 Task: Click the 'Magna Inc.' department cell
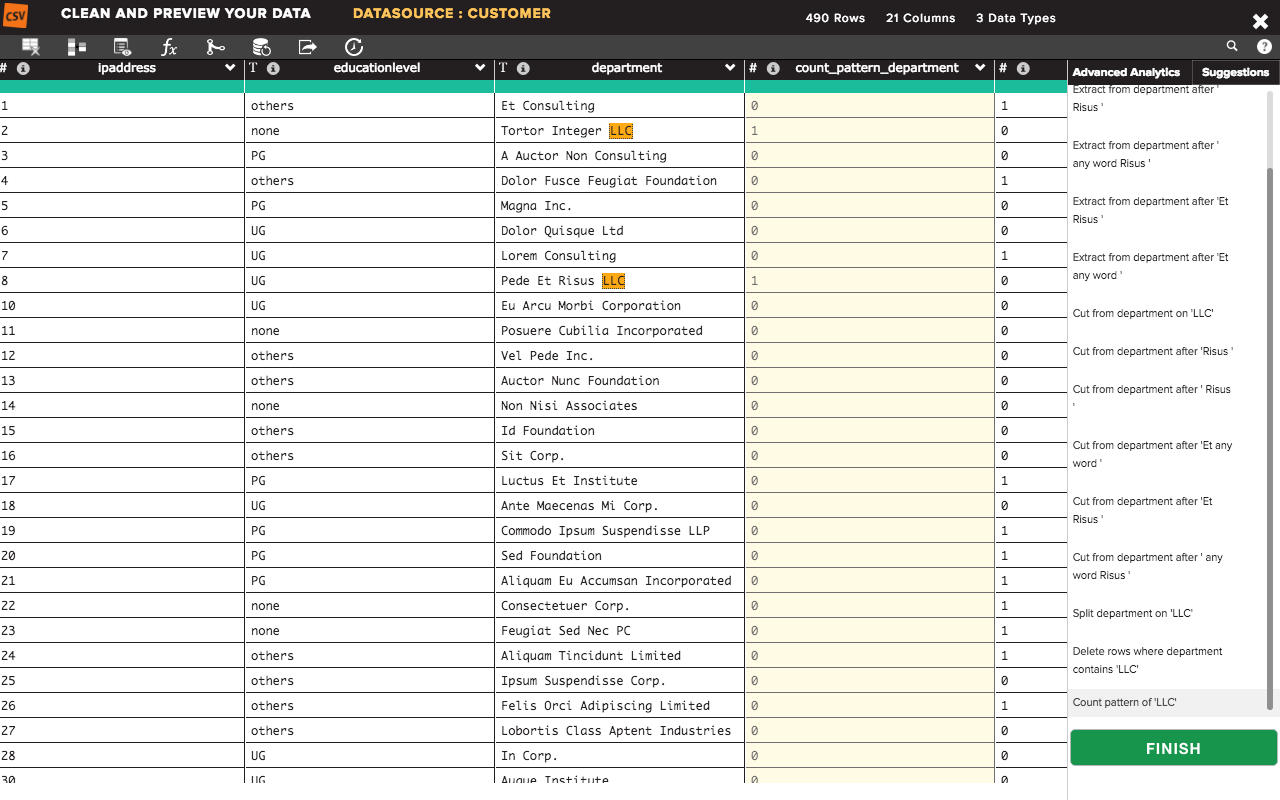point(620,206)
